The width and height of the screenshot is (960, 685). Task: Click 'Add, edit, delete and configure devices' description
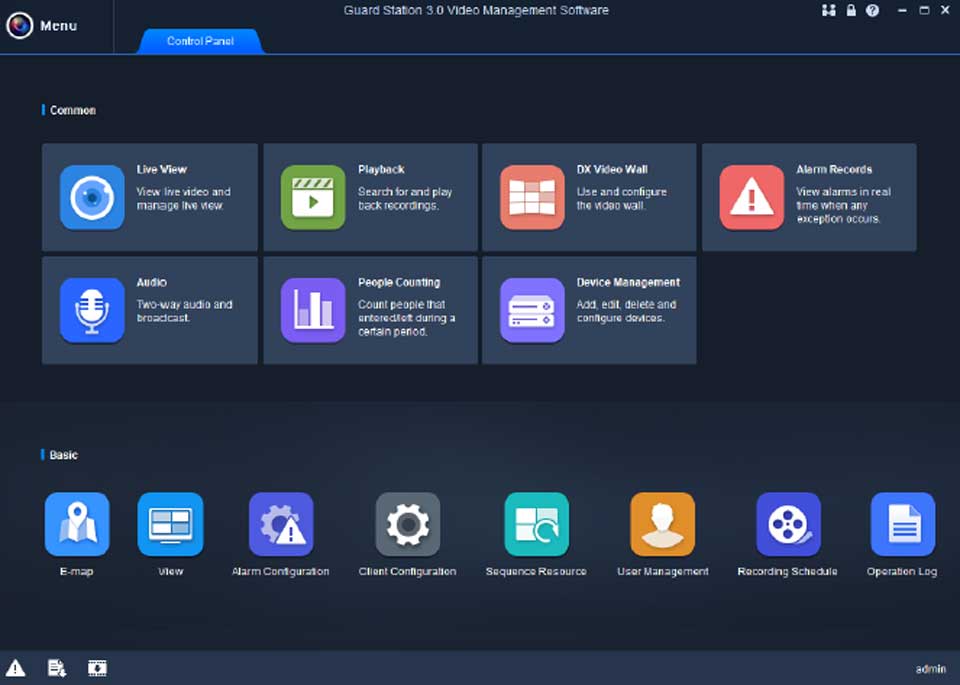coord(626,311)
